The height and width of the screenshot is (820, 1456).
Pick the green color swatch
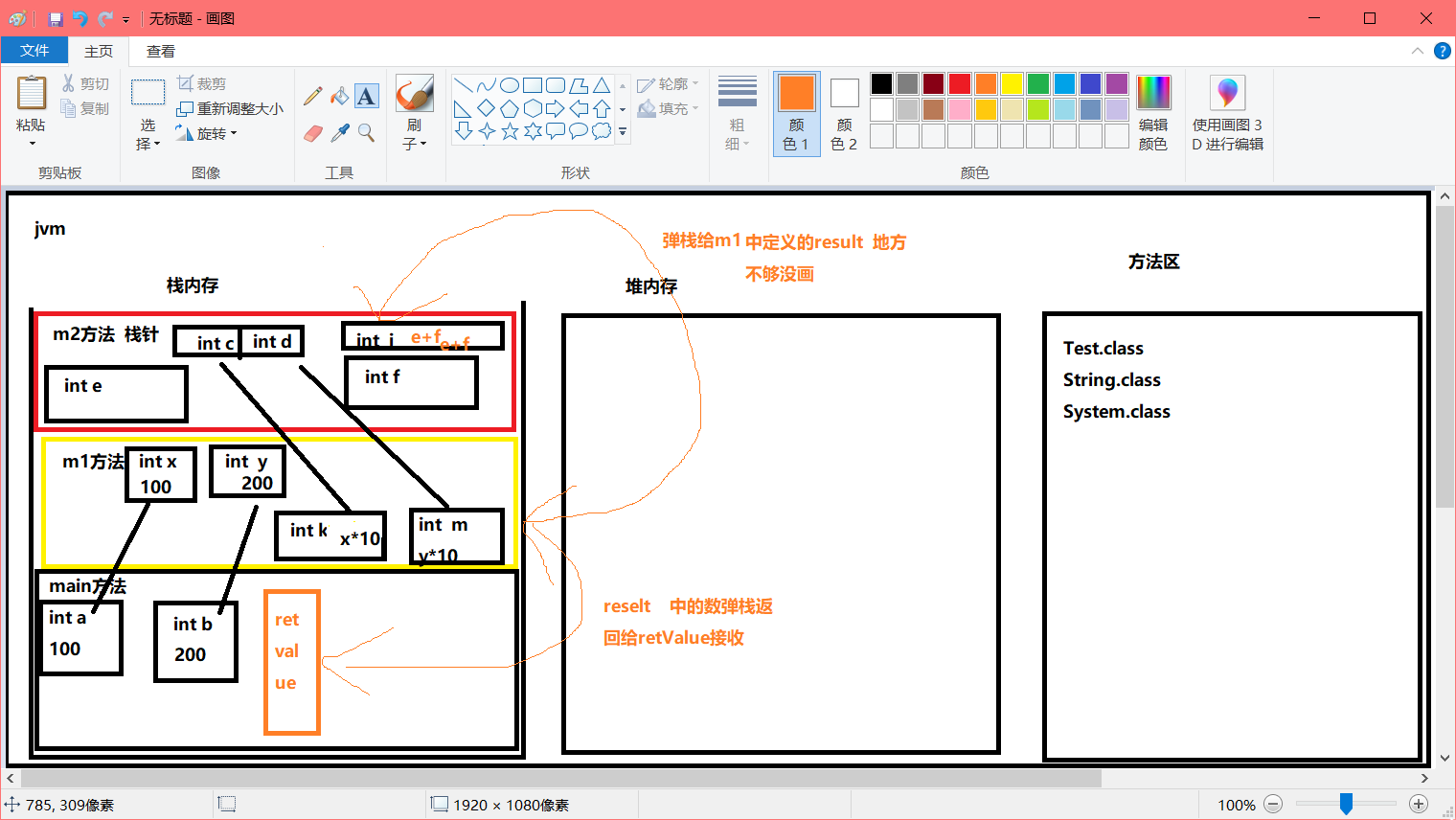point(1038,84)
